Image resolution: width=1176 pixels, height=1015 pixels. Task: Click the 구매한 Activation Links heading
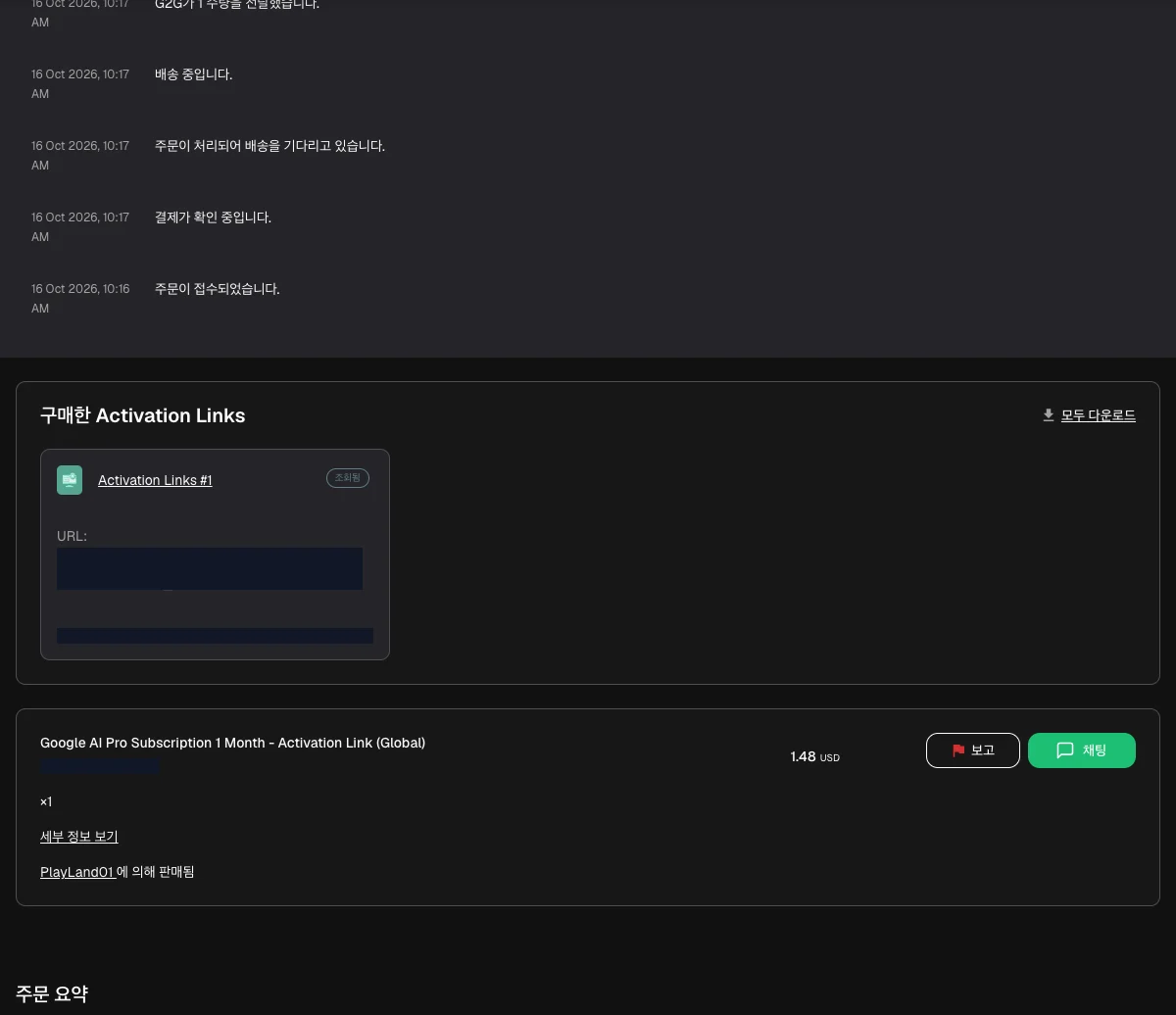coord(143,415)
